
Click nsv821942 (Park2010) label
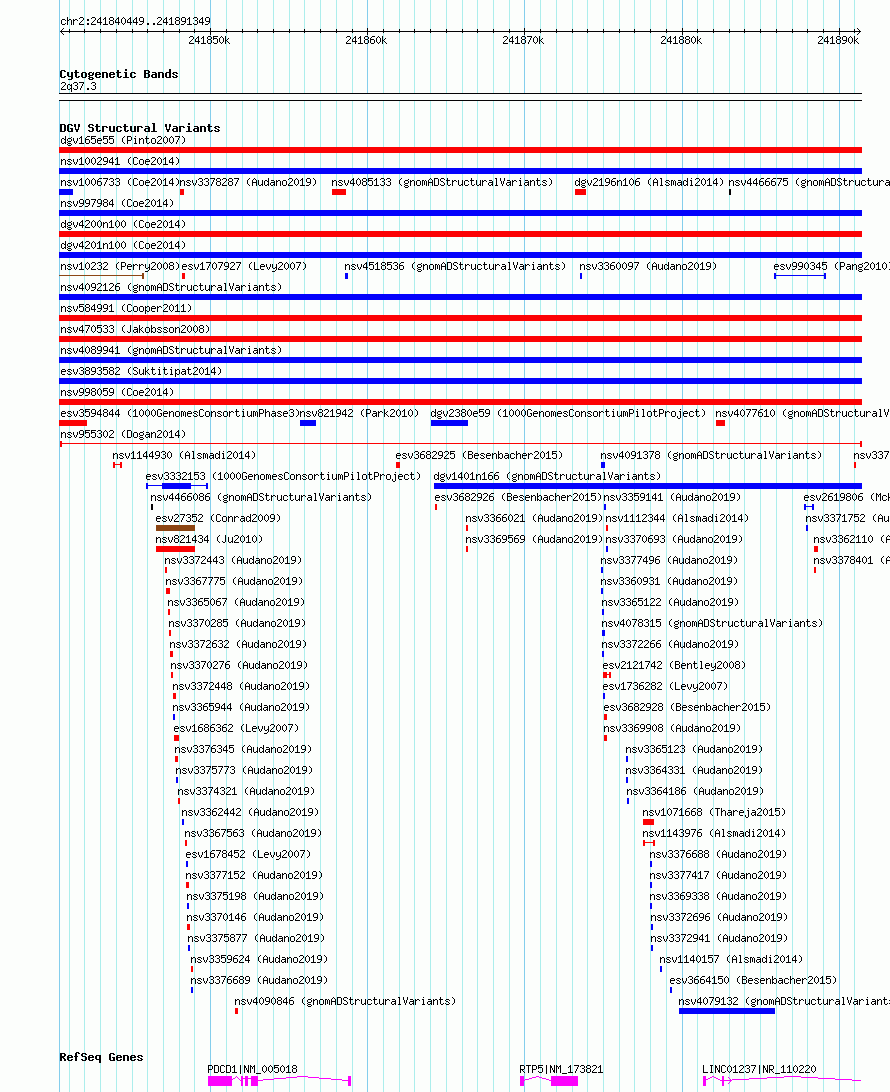[359, 413]
